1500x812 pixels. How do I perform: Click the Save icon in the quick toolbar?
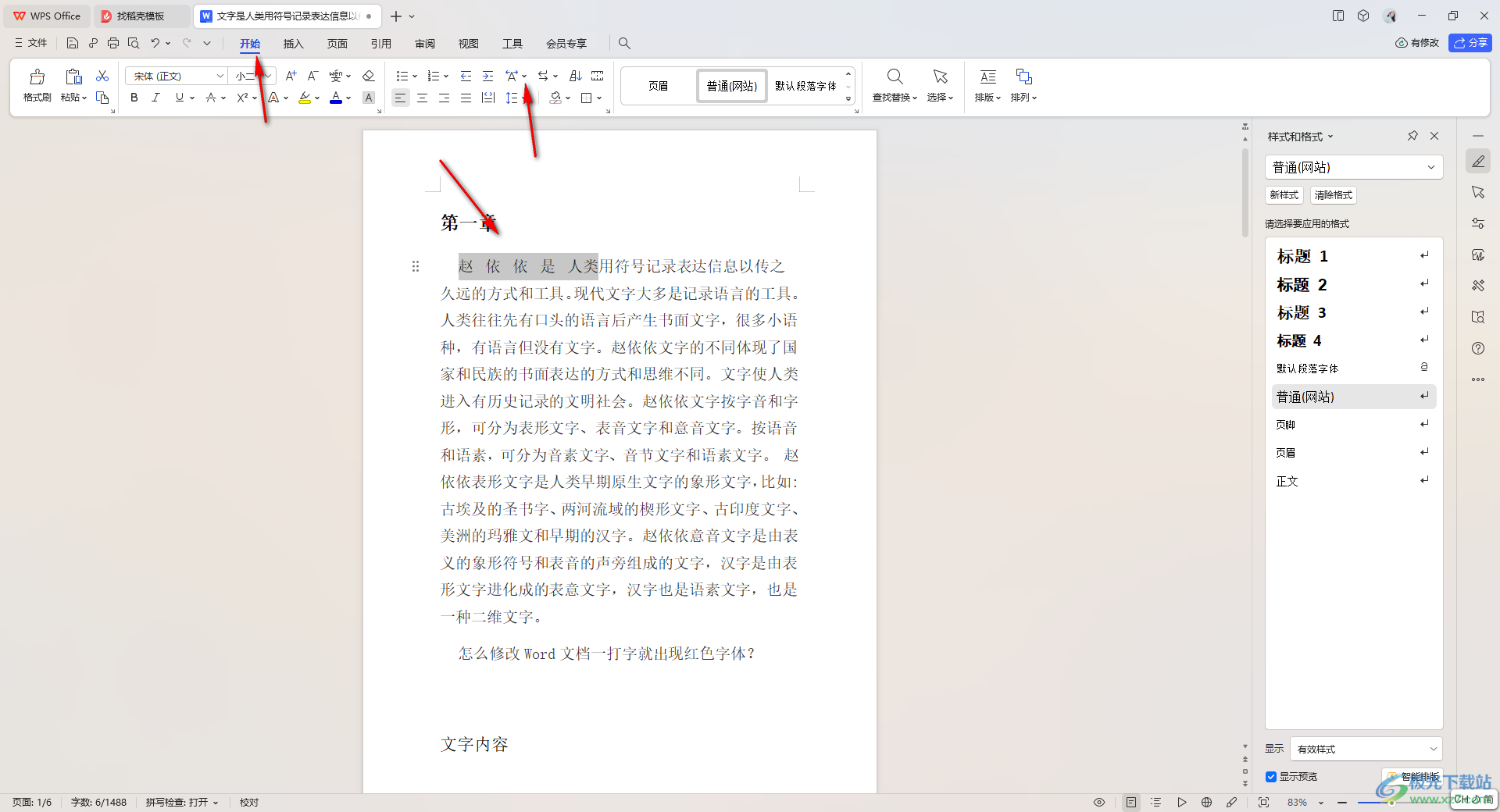pyautogui.click(x=72, y=43)
